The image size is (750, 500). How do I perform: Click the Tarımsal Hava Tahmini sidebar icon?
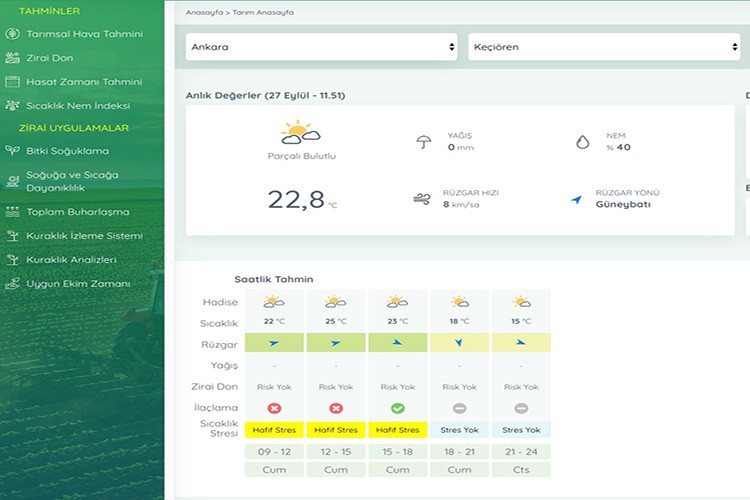pos(12,34)
